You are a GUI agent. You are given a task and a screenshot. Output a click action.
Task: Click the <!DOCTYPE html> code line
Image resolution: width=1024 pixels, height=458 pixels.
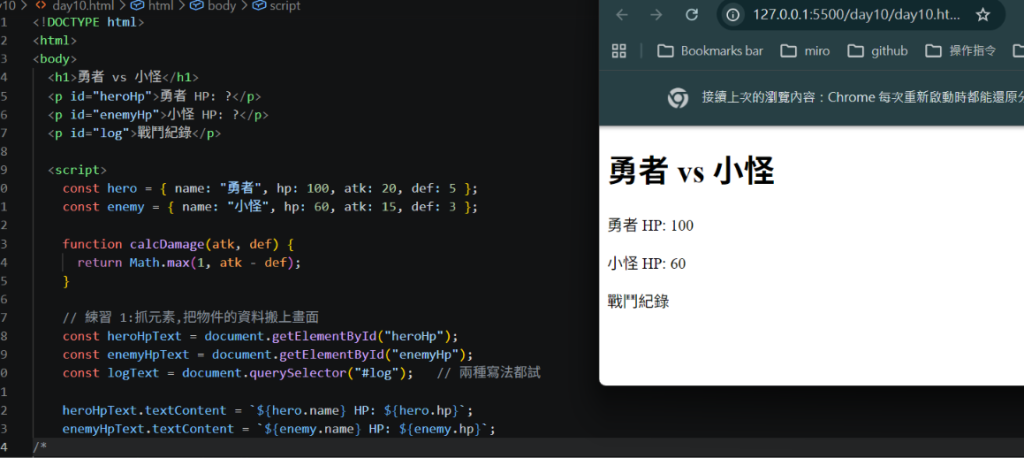tap(88, 22)
